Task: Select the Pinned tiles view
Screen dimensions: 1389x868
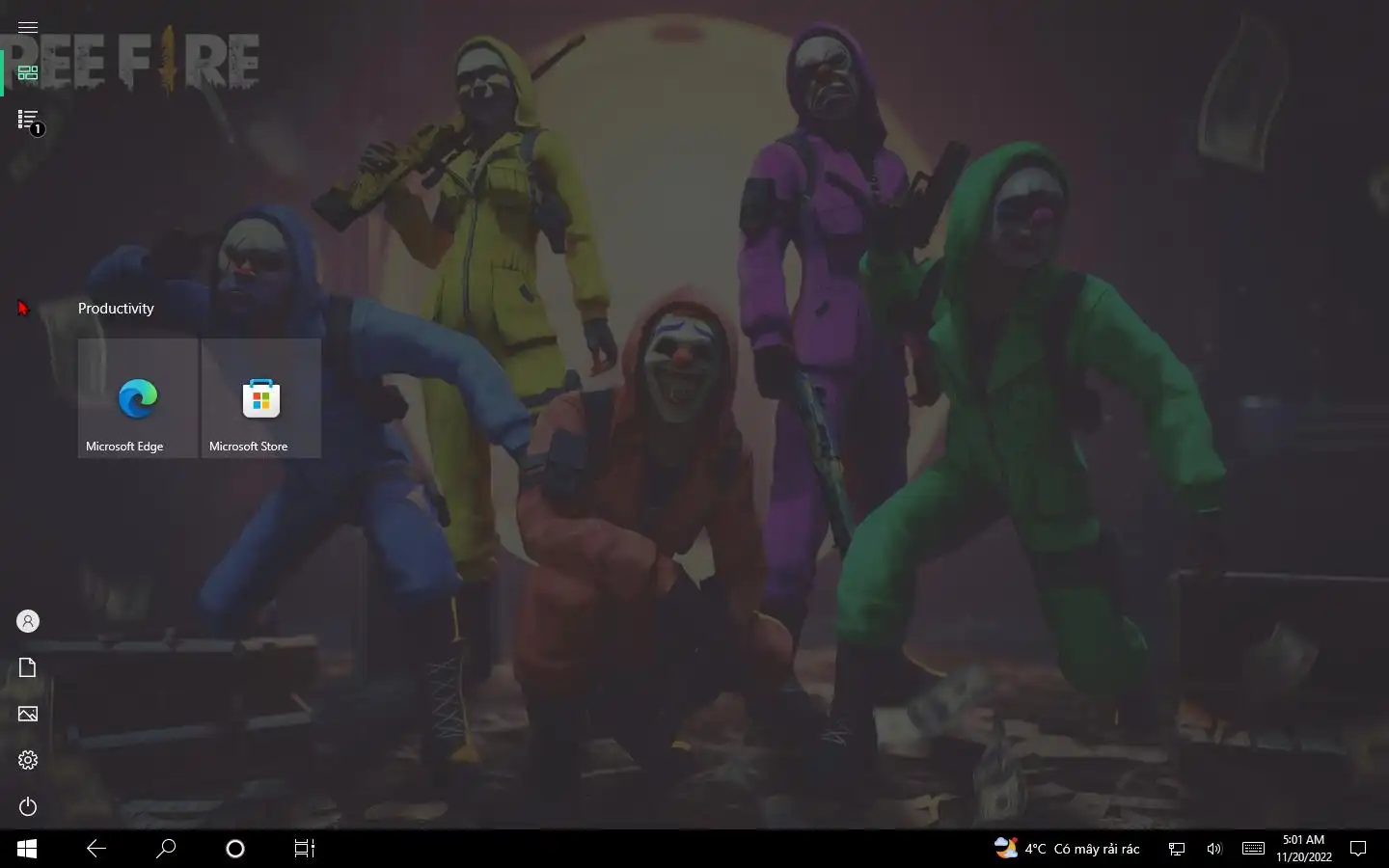Action: pyautogui.click(x=27, y=73)
